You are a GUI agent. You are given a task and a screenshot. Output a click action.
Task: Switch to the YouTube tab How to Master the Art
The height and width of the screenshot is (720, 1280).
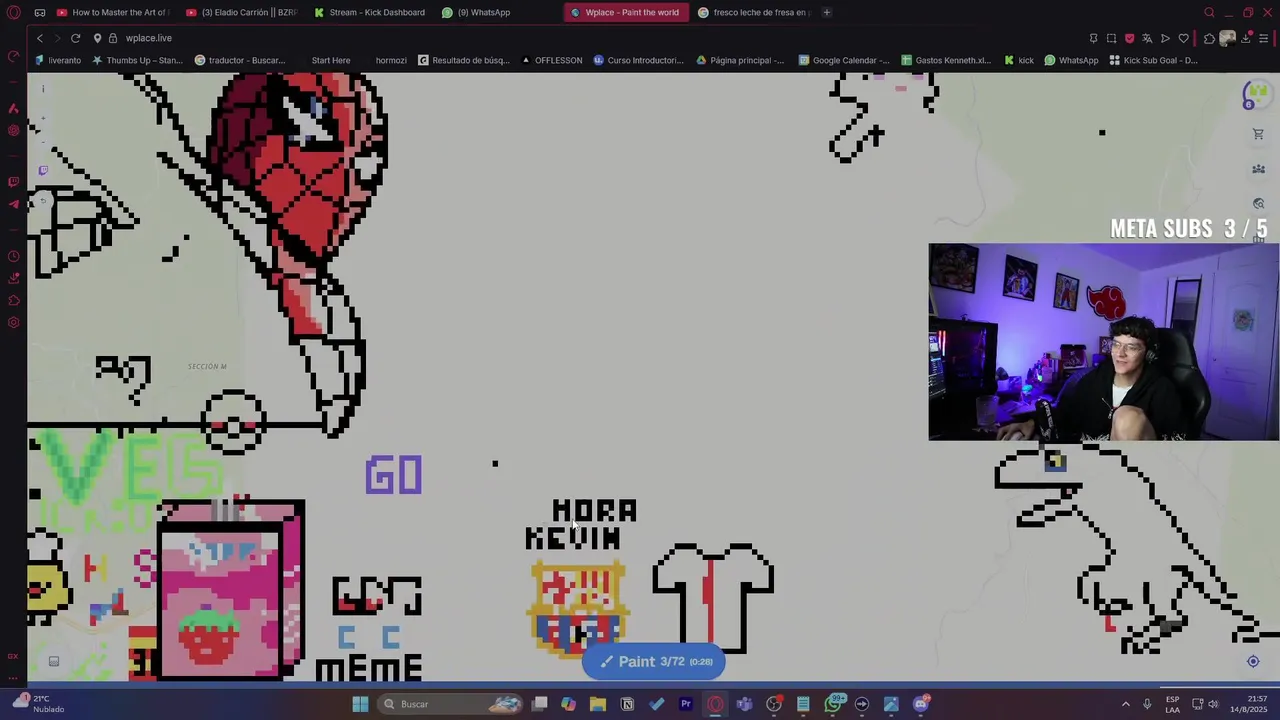(x=112, y=12)
